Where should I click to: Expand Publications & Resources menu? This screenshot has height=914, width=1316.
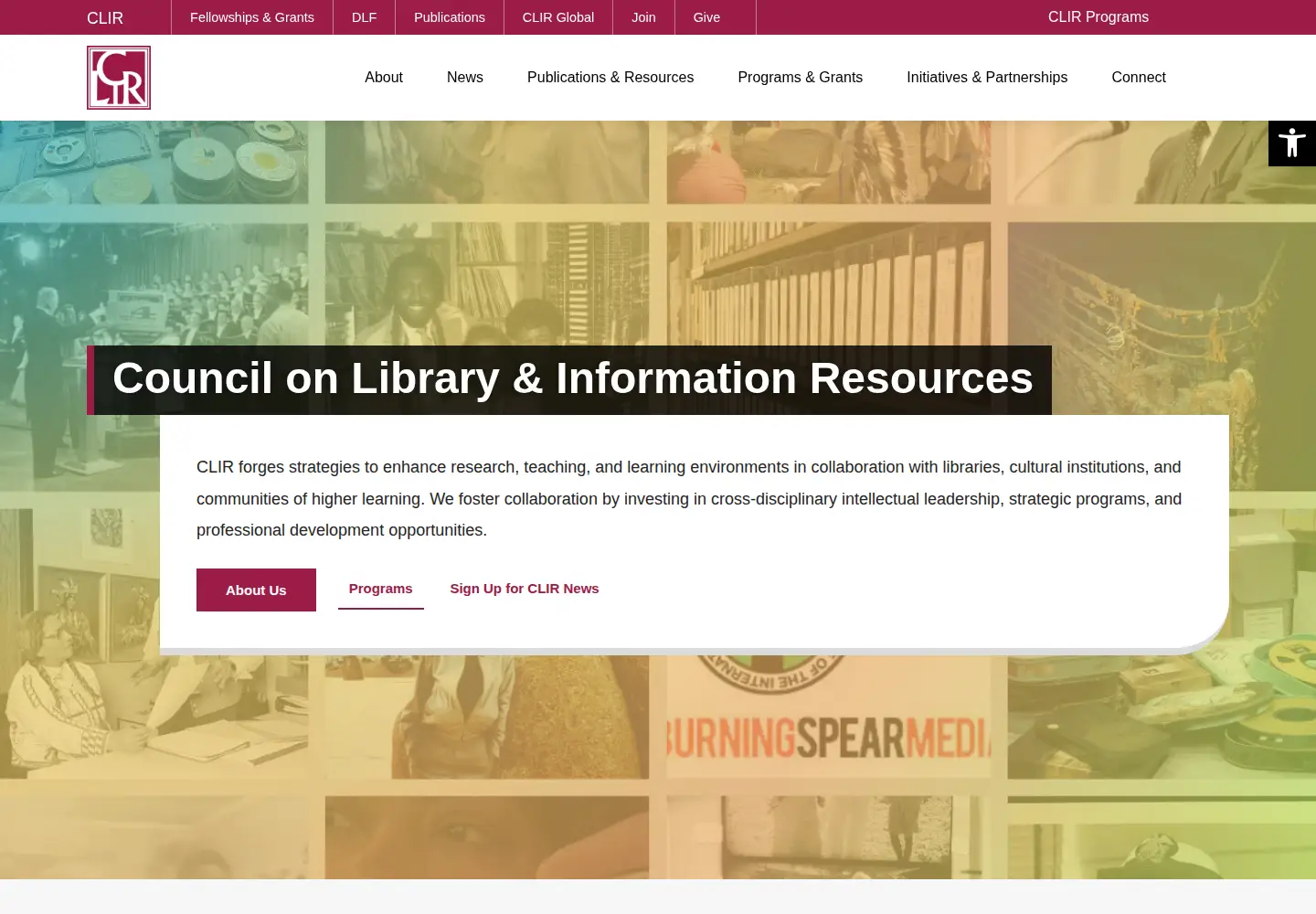610,78
